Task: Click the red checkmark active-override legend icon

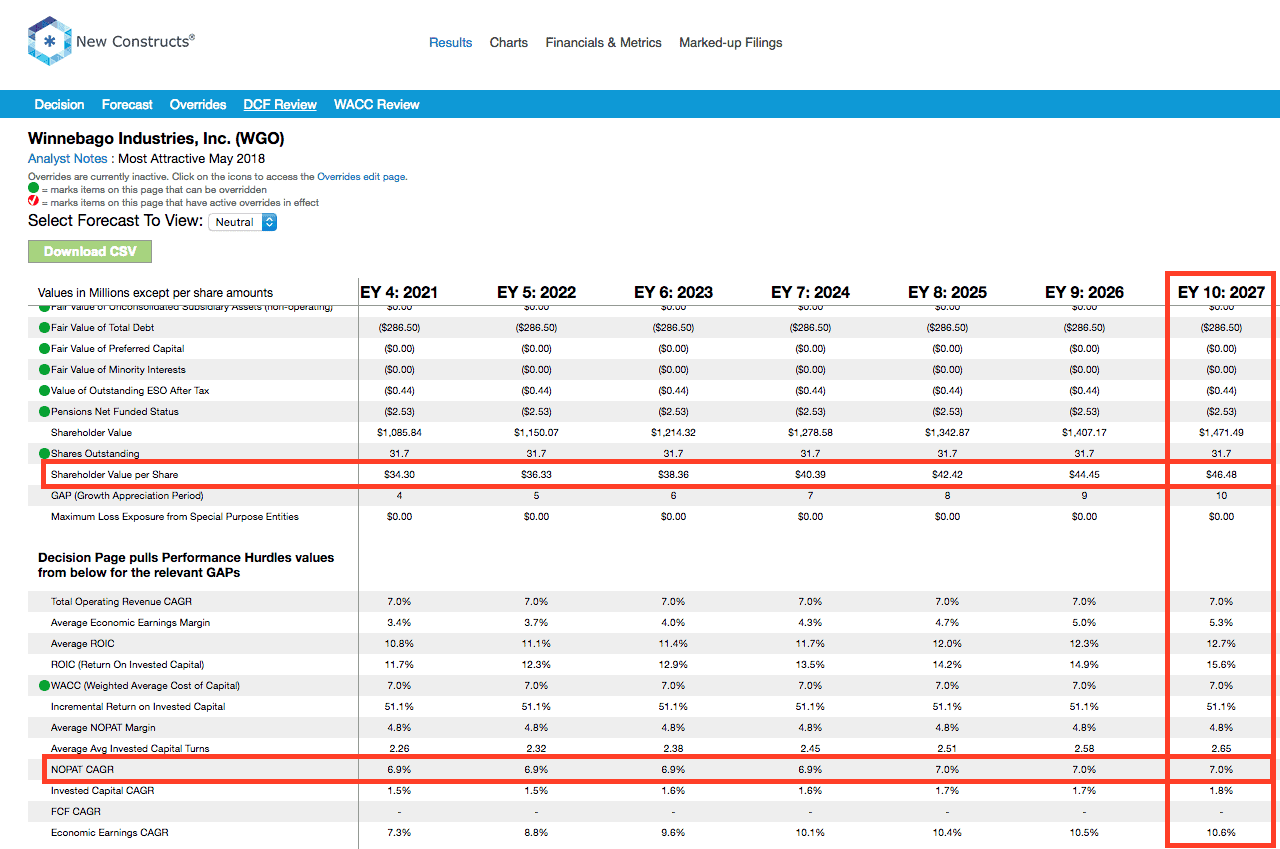Action: coord(33,201)
